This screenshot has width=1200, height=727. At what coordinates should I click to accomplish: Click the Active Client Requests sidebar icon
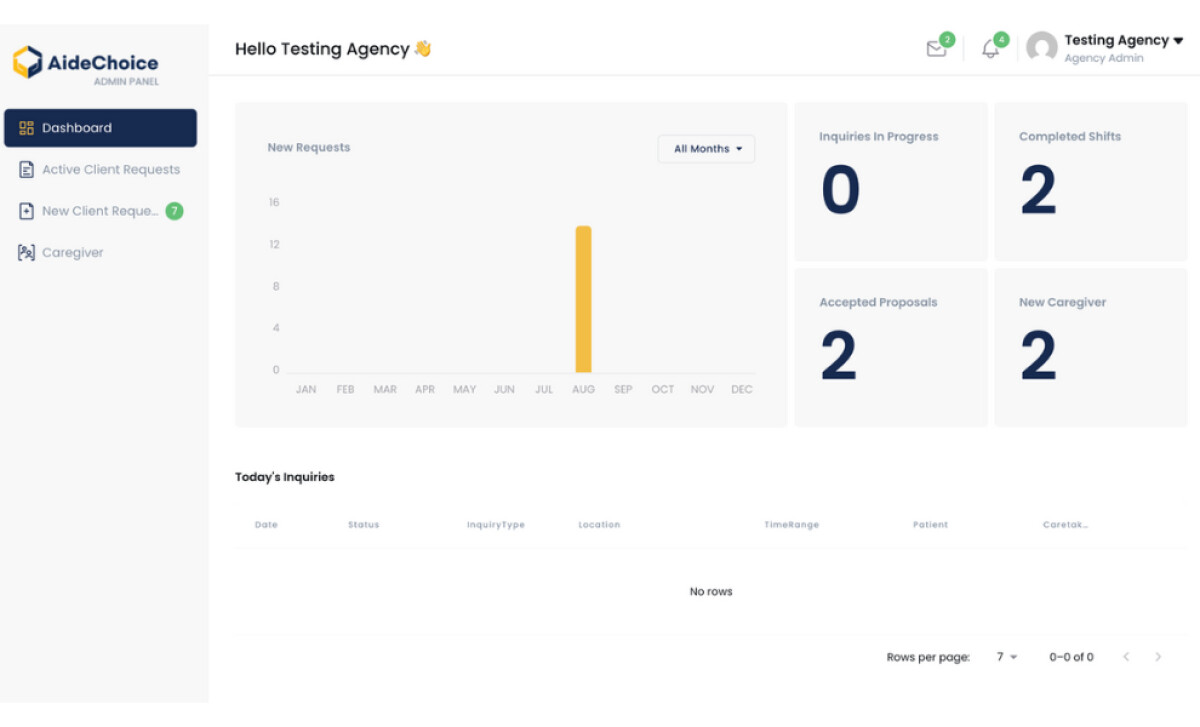pos(25,169)
